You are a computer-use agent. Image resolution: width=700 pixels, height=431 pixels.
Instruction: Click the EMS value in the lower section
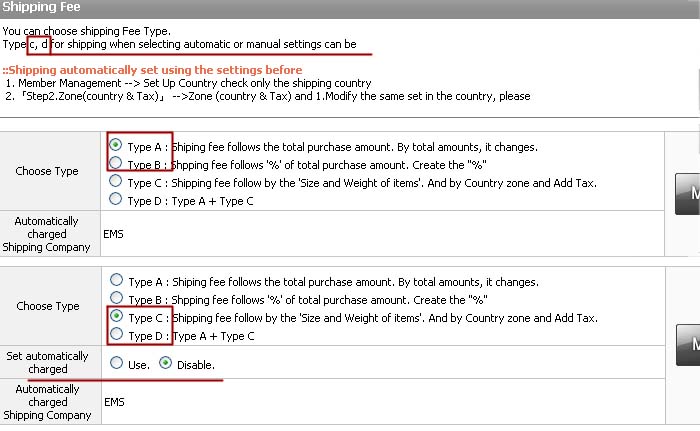[x=115, y=401]
